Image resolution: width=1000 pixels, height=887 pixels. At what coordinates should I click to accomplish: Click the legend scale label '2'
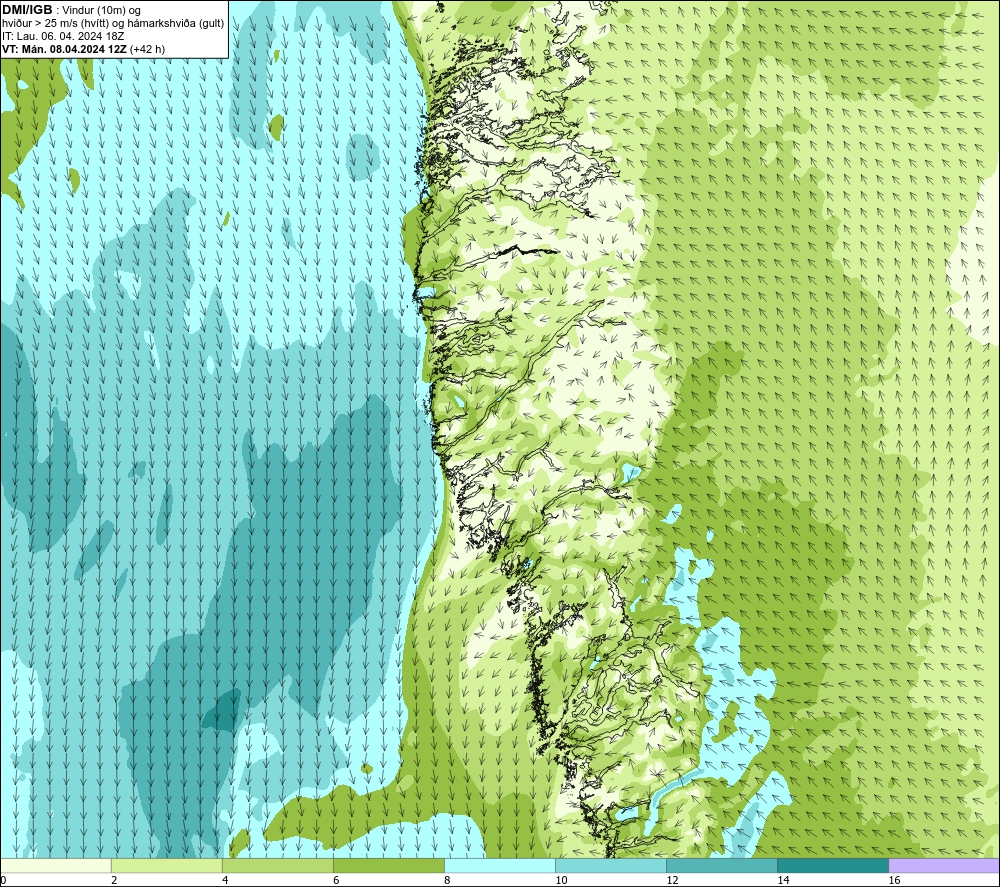coord(114,881)
